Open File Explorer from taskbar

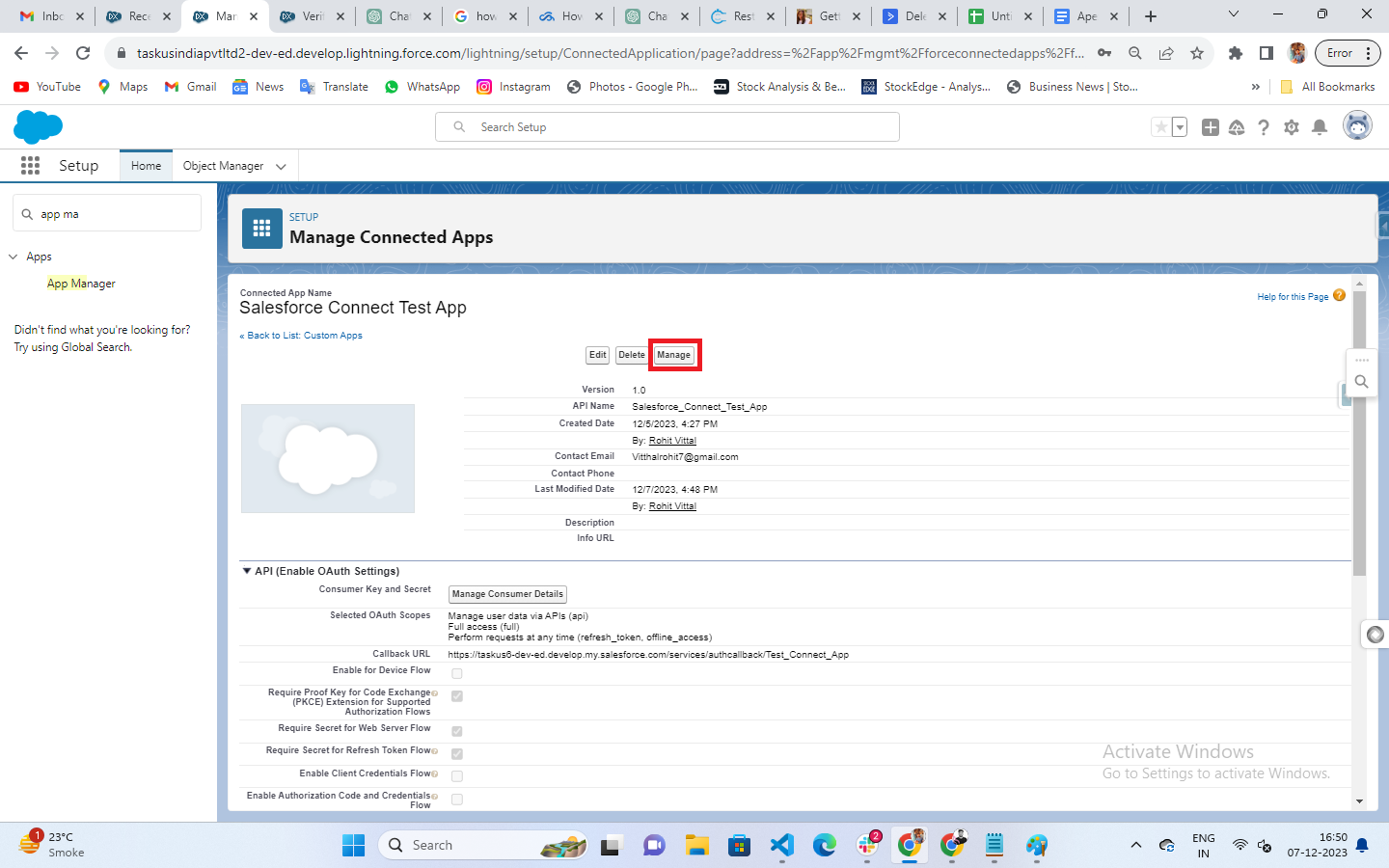(x=697, y=846)
